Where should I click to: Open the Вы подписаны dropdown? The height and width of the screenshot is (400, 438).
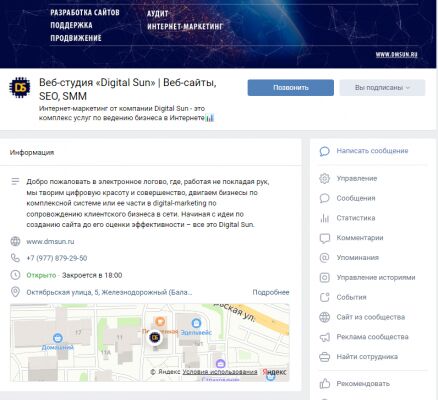point(382,88)
